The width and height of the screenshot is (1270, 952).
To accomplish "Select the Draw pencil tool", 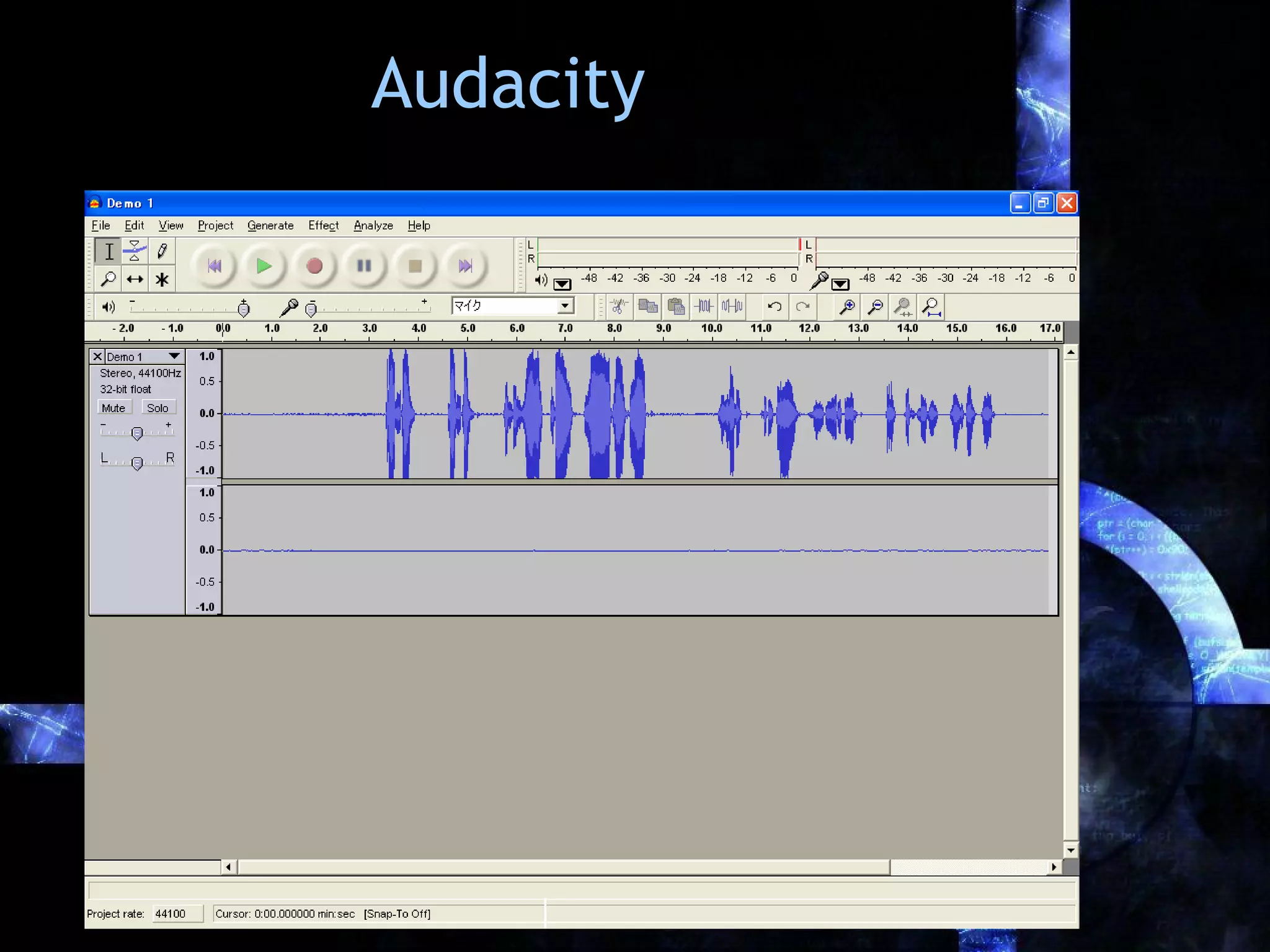I will click(162, 252).
